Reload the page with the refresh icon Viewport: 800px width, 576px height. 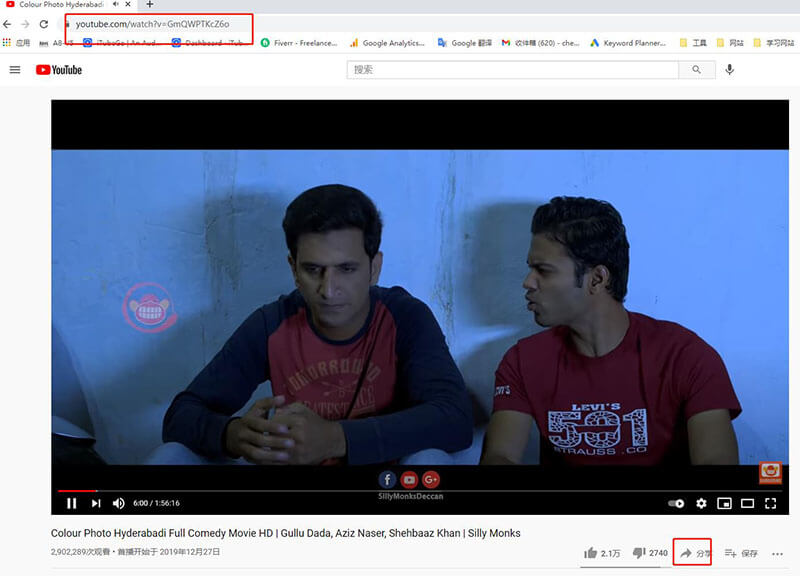pos(44,24)
